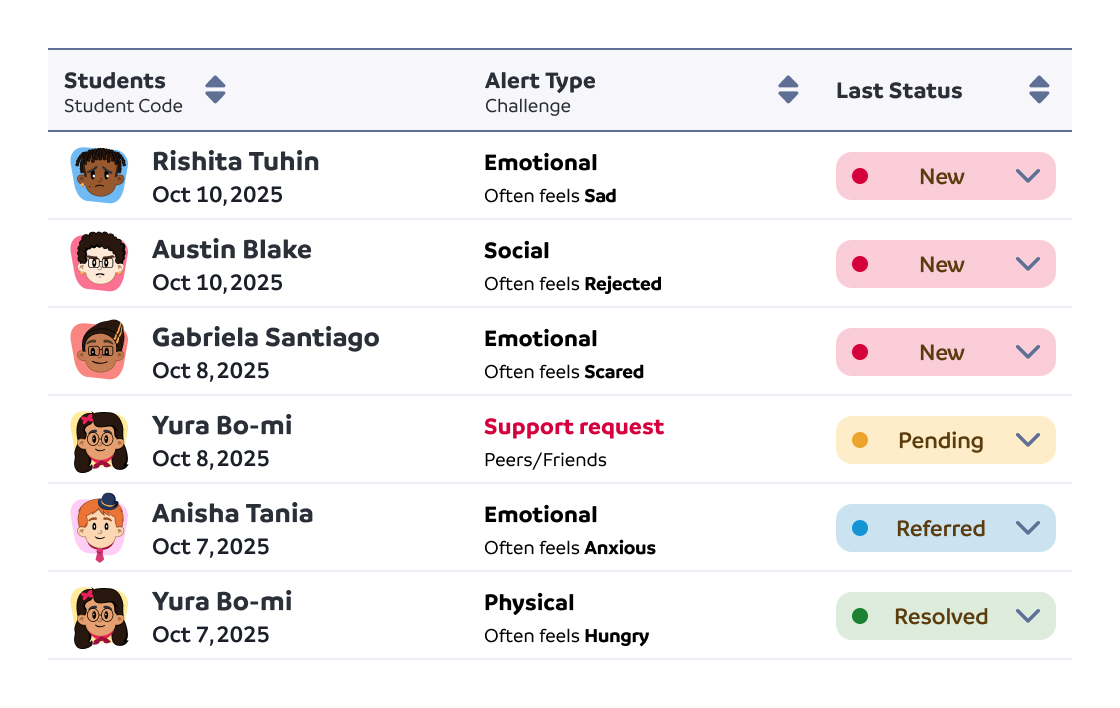Image resolution: width=1120 pixels, height=708 pixels.
Task: Select the Anisha Tania name
Action: tap(232, 514)
